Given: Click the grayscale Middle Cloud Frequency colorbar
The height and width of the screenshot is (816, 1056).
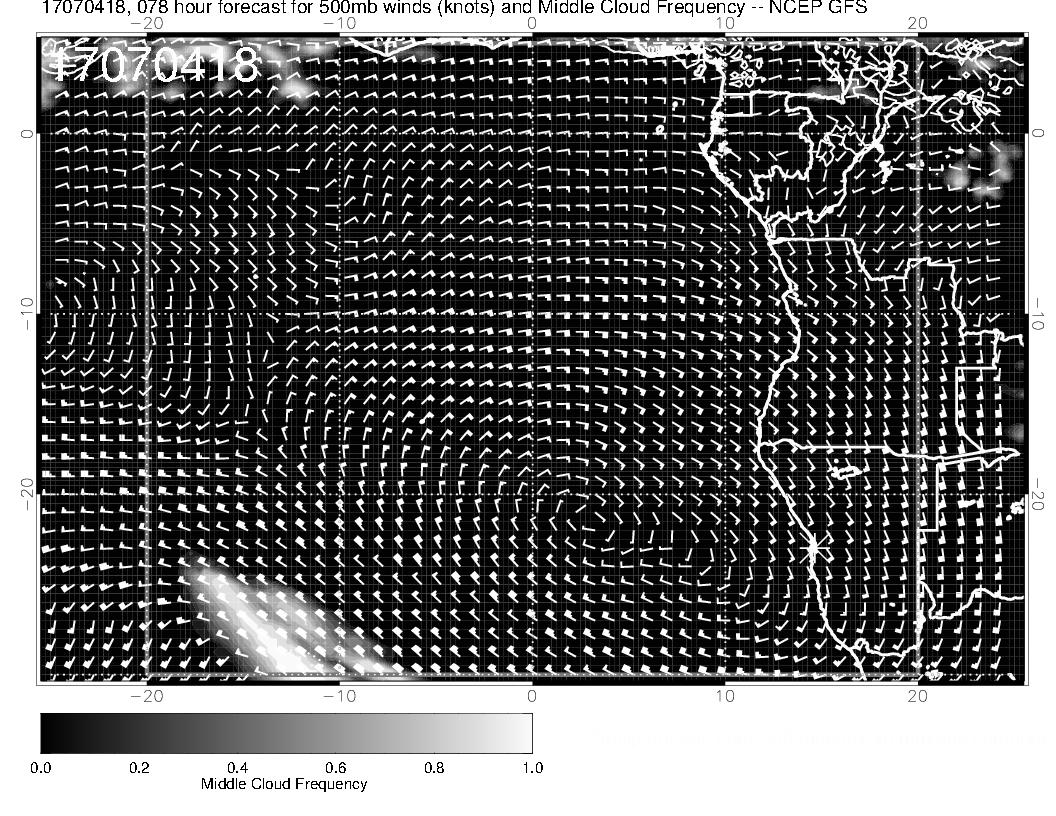Looking at the screenshot, I should pos(286,732).
